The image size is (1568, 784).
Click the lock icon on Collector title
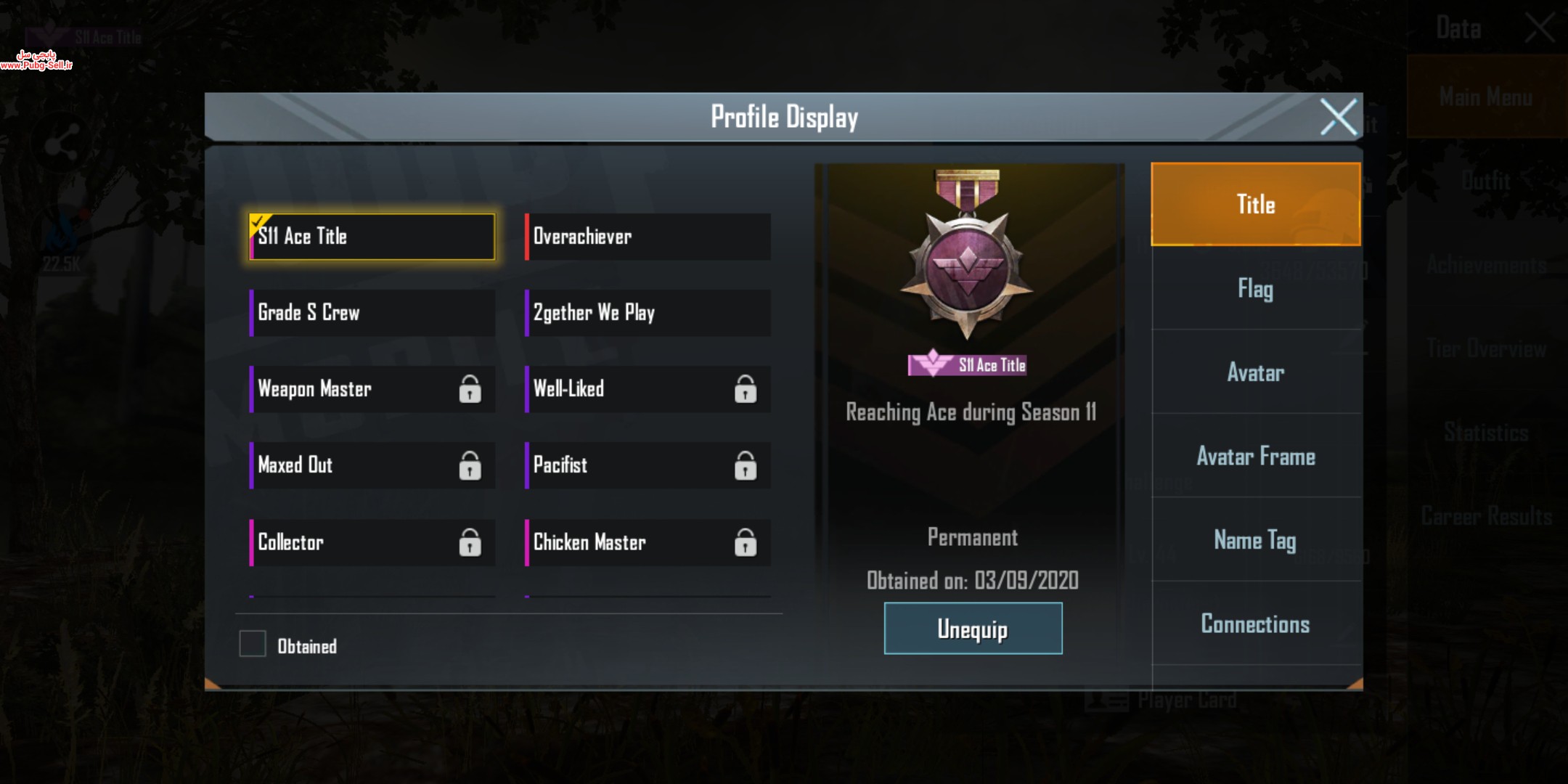click(470, 542)
